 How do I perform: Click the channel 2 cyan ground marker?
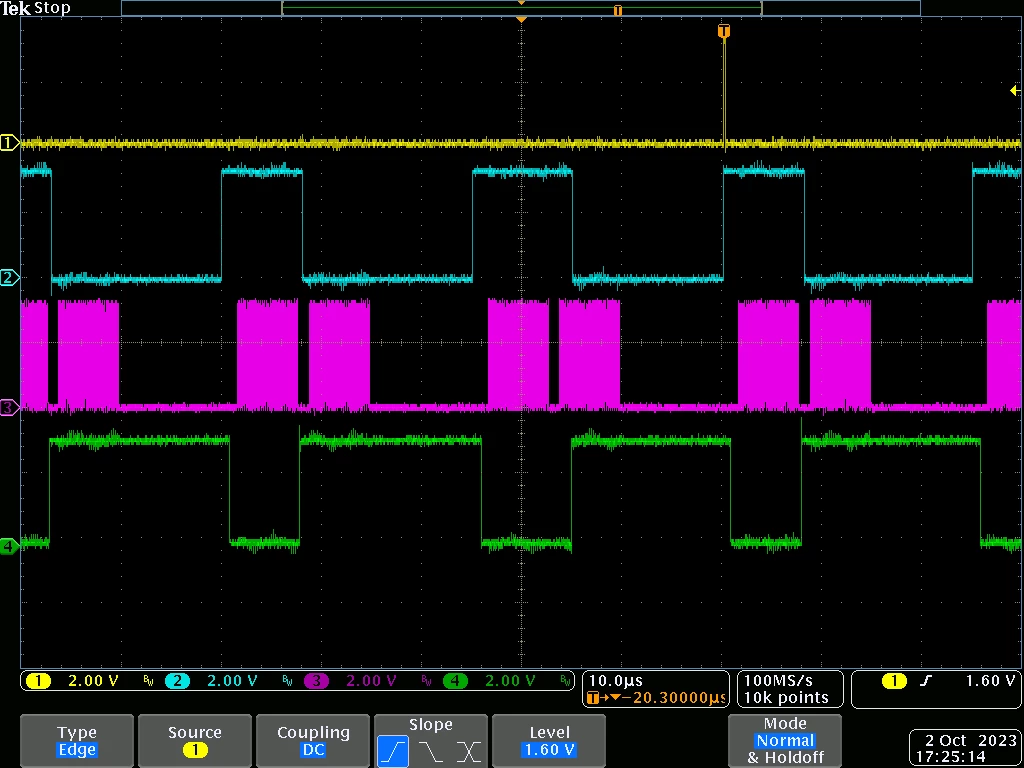pyautogui.click(x=9, y=278)
